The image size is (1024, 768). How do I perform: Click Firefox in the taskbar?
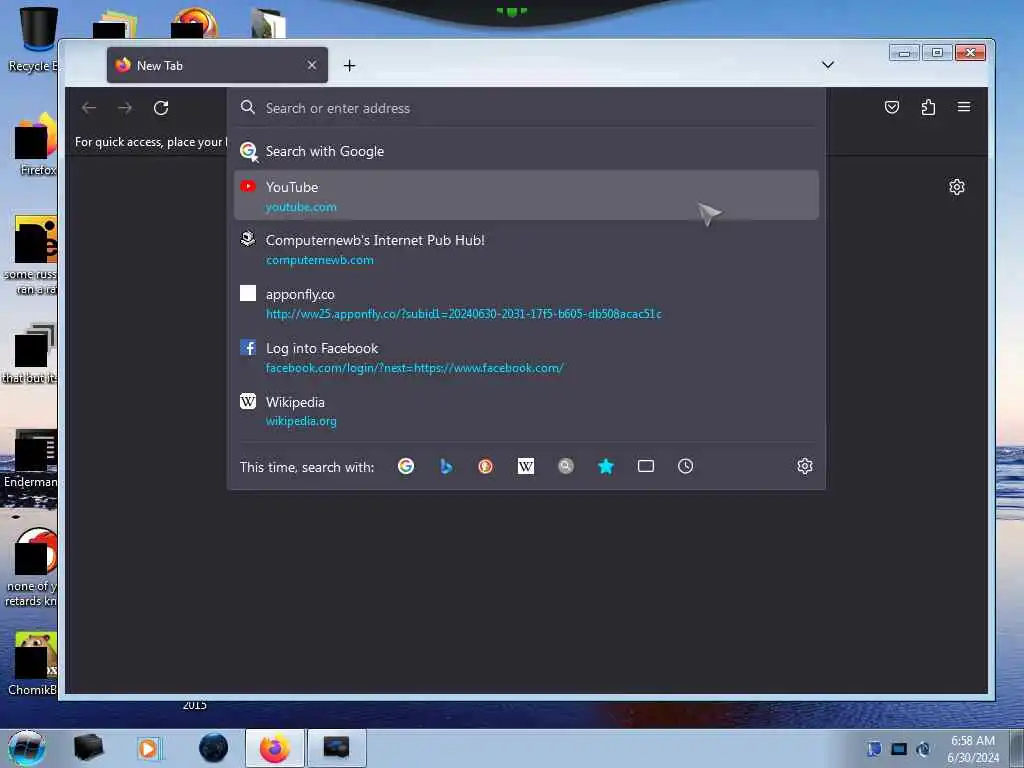tap(275, 748)
